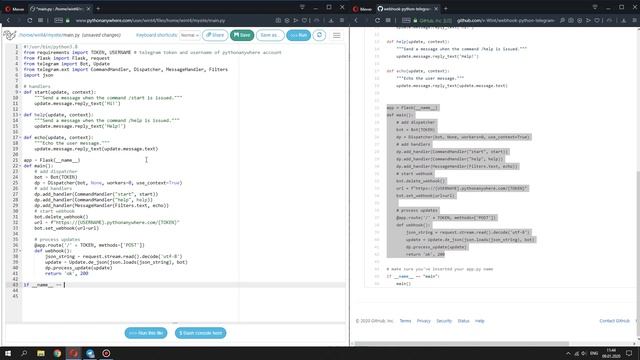Collapse the 'def start' fold arrow at line 9
The height and width of the screenshot is (360, 640).
click(x=20, y=92)
